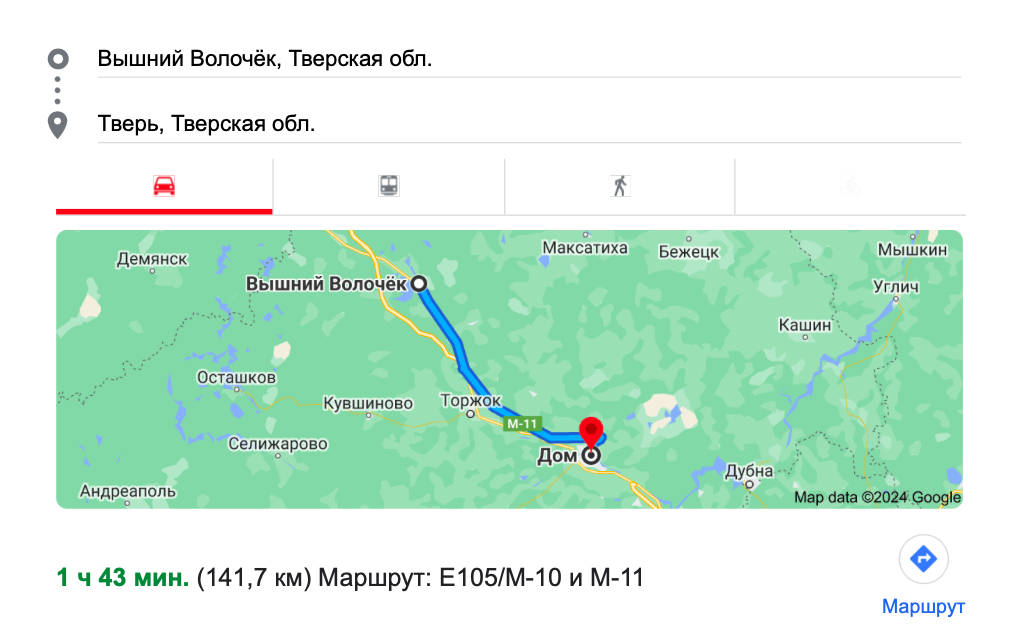Click the red destination marker on map

592,433
